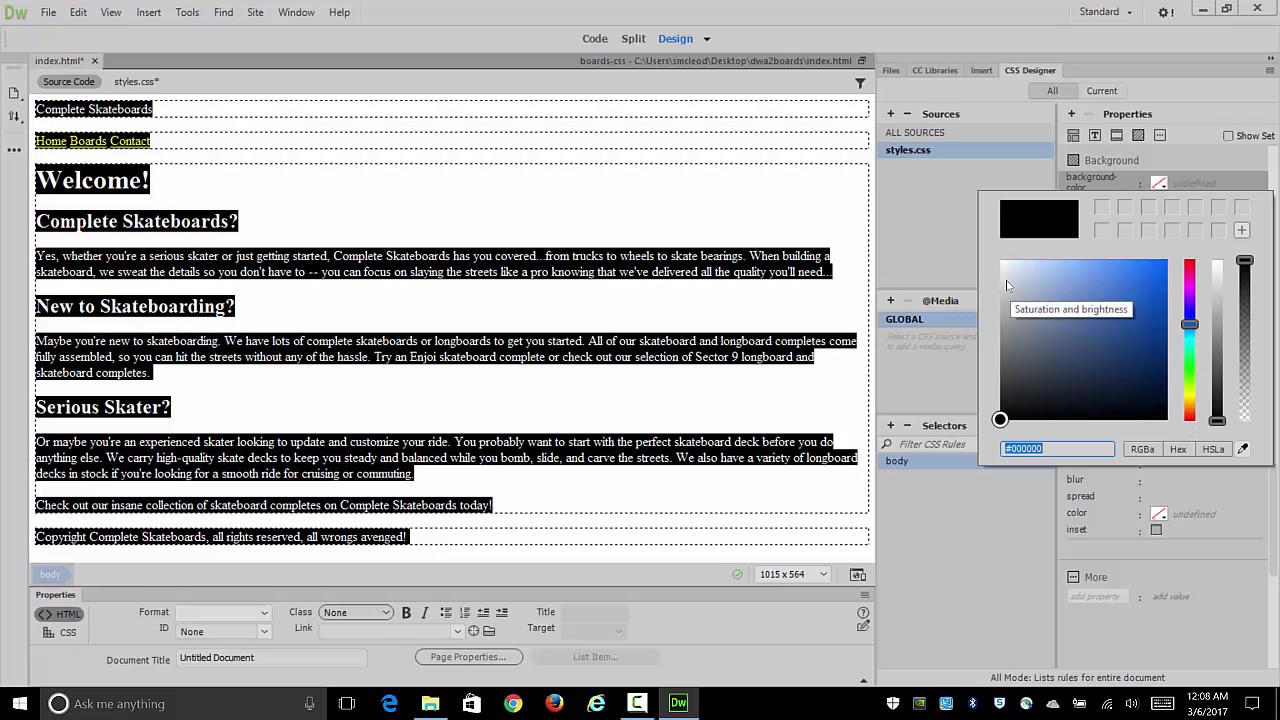Switch CSS Designer to Current mode
This screenshot has width=1280, height=720.
[1102, 91]
